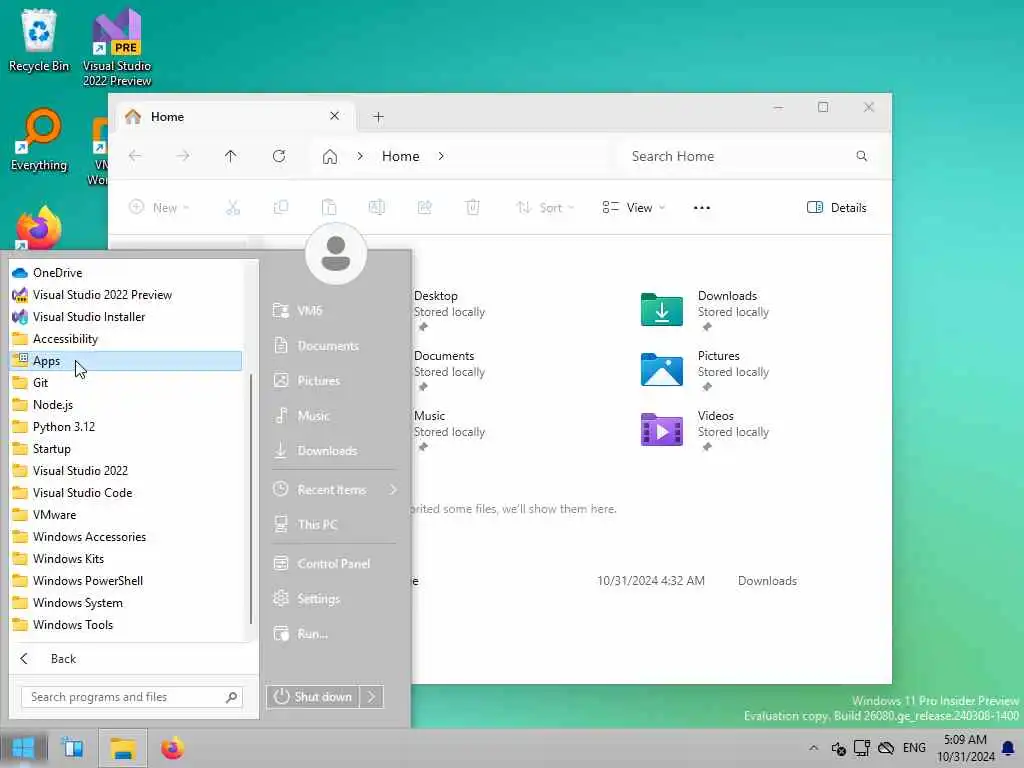The height and width of the screenshot is (768, 1024).
Task: Open the New dropdown in File Explorer
Action: pyautogui.click(x=159, y=208)
